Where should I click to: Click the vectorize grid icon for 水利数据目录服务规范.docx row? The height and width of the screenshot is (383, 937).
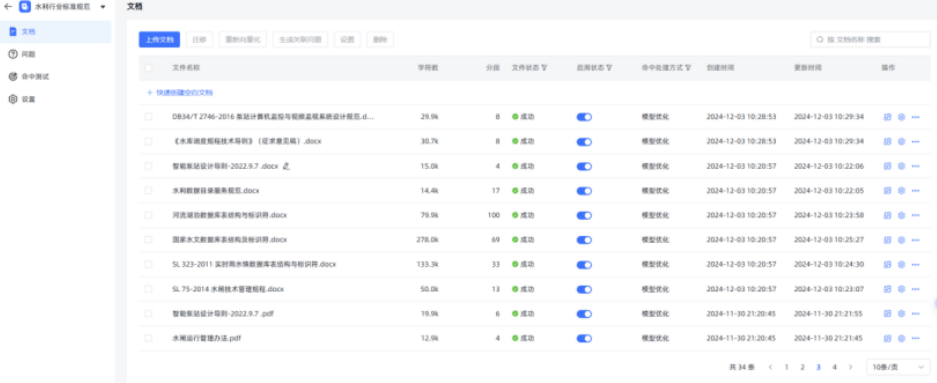888,191
